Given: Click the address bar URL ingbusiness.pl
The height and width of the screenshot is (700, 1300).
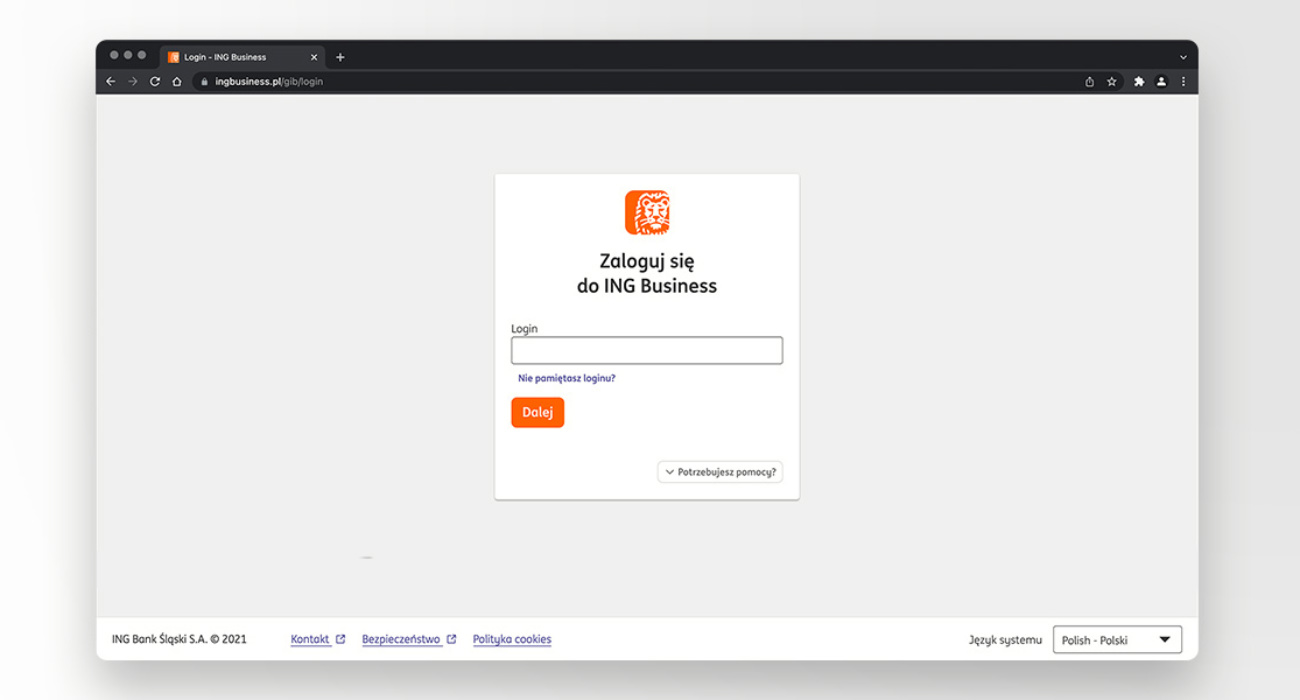Looking at the screenshot, I should tap(268, 82).
